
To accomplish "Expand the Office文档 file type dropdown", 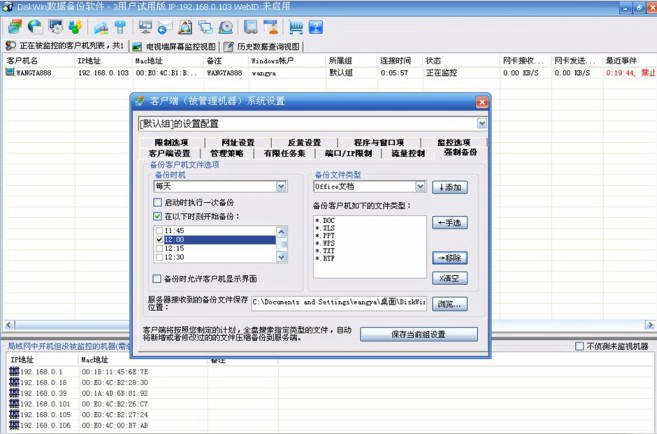I will (420, 186).
